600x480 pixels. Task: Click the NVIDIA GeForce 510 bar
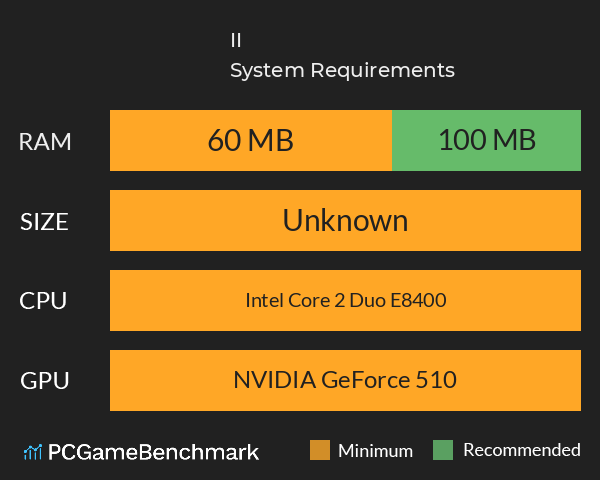coord(346,380)
